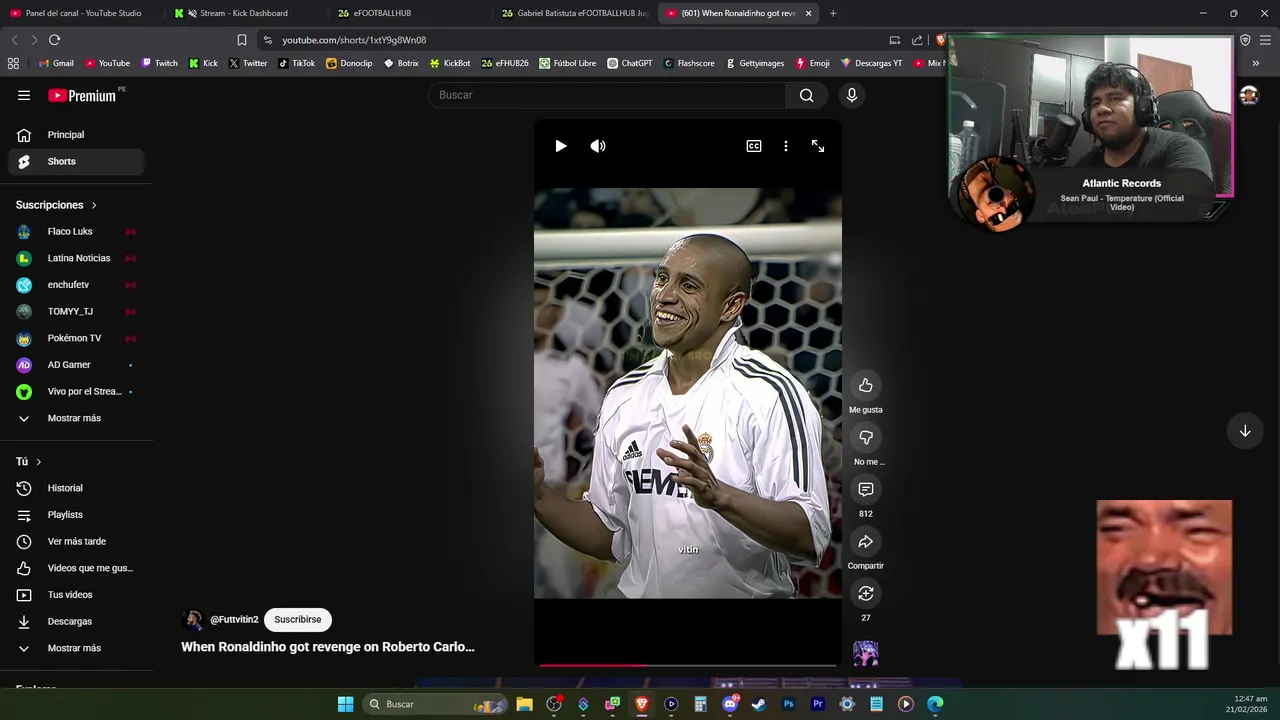Viewport: 1280px width, 720px height.
Task: Open the 812 comments panel
Action: point(866,489)
